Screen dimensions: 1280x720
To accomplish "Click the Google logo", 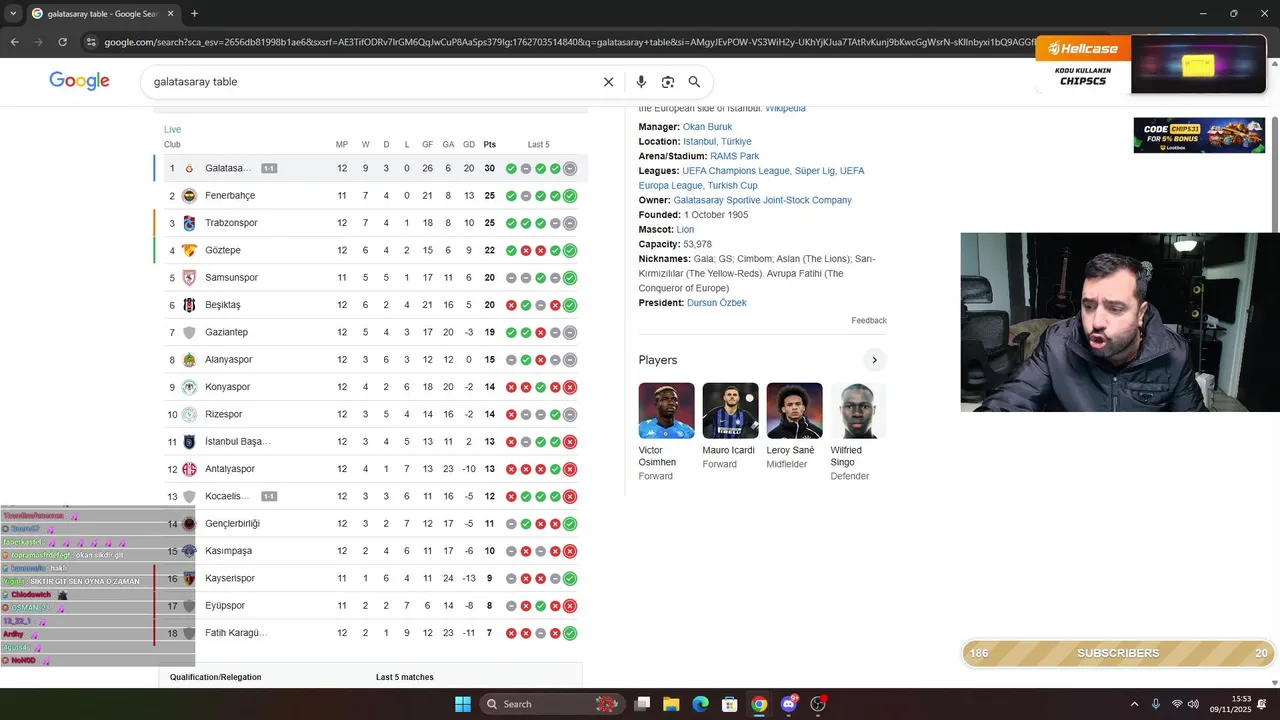I will pyautogui.click(x=79, y=81).
